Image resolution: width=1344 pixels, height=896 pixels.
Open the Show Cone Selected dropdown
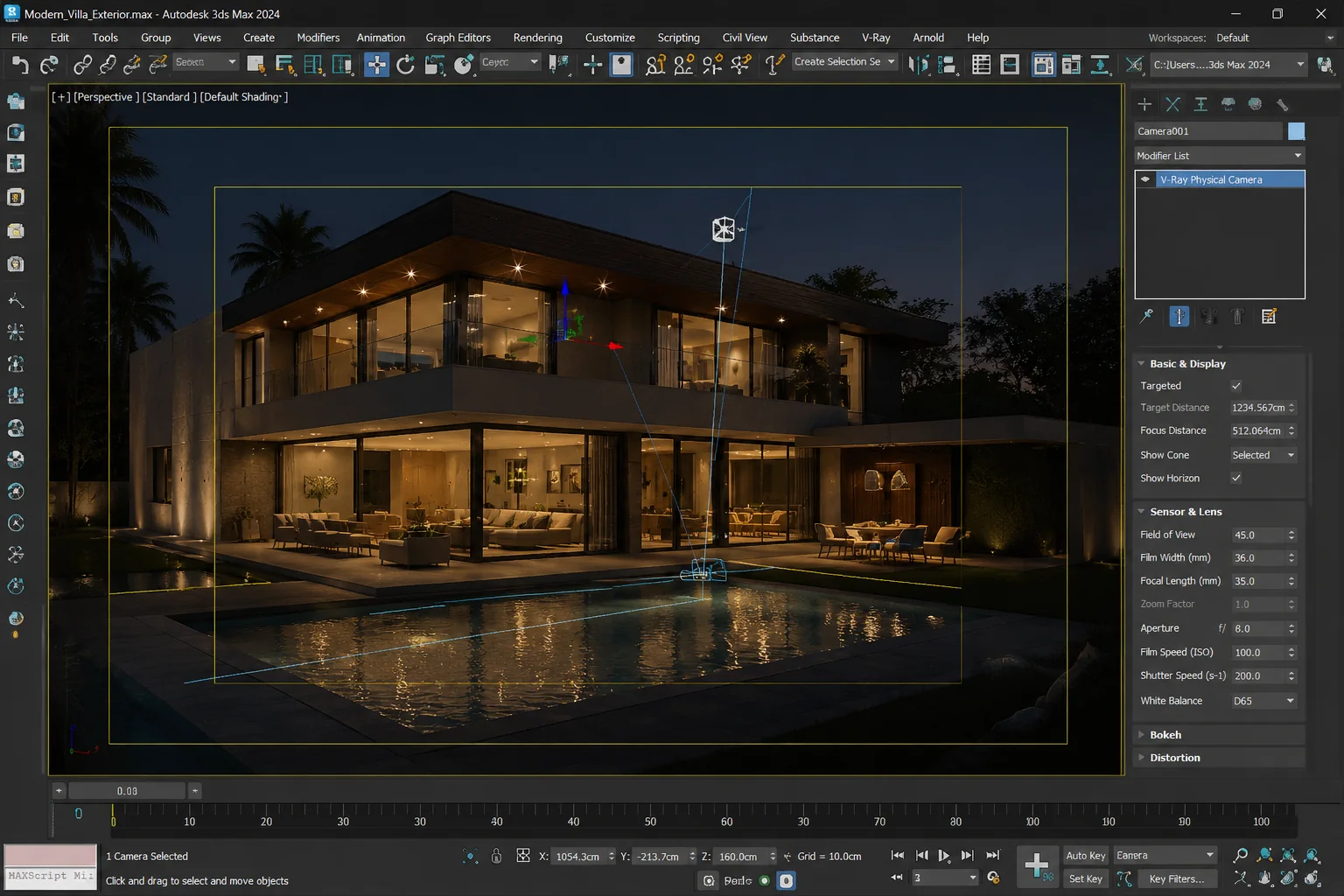tap(1263, 455)
